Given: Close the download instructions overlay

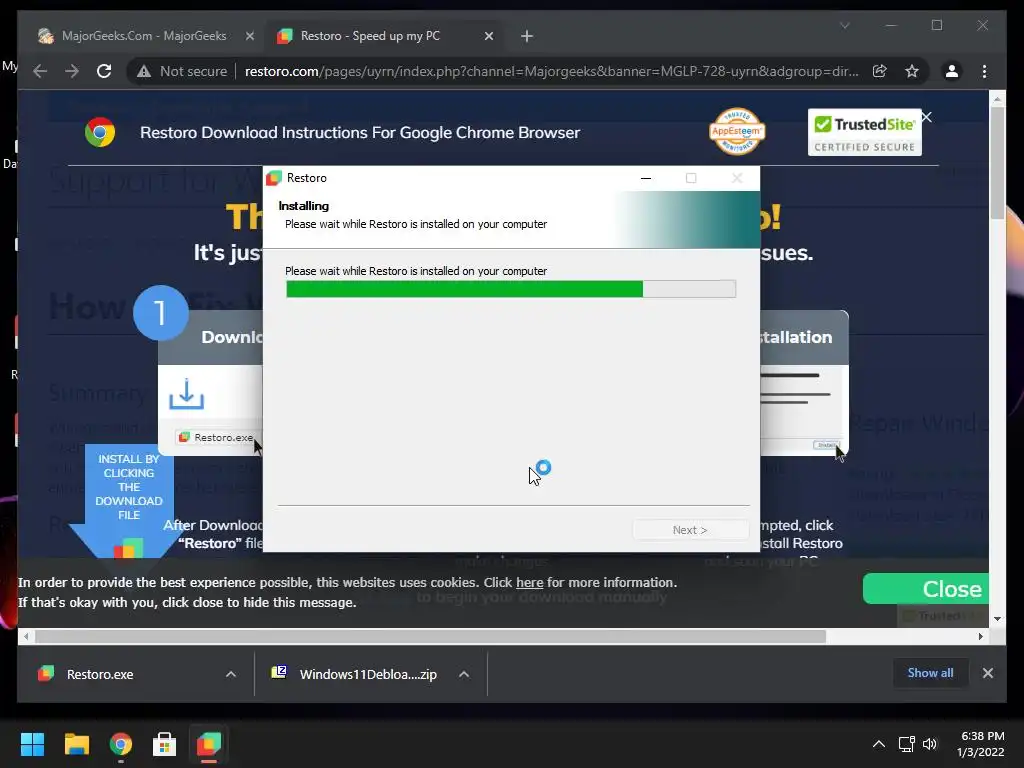Looking at the screenshot, I should pos(926,118).
